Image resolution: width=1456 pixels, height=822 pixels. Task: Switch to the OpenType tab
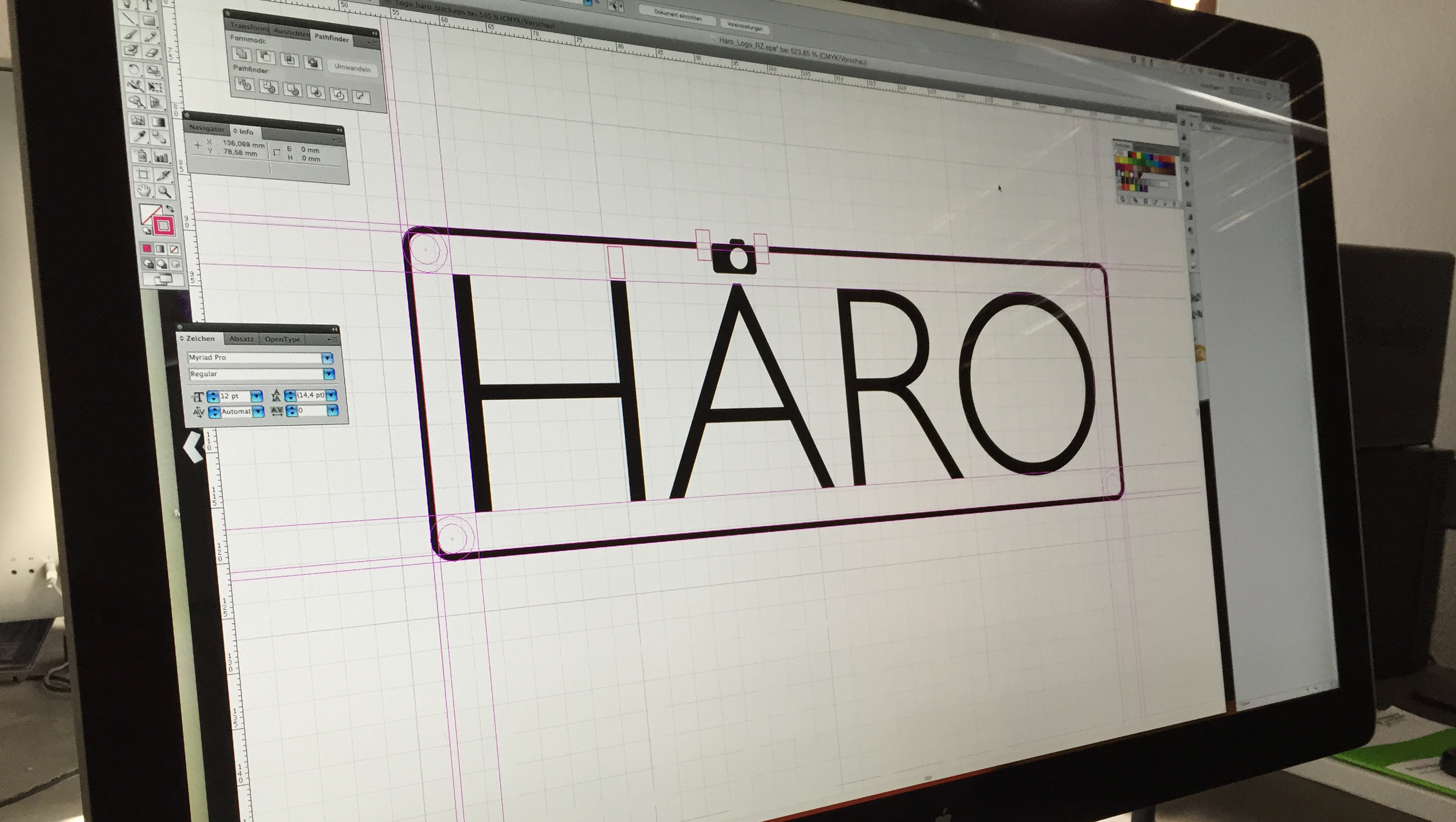click(282, 340)
